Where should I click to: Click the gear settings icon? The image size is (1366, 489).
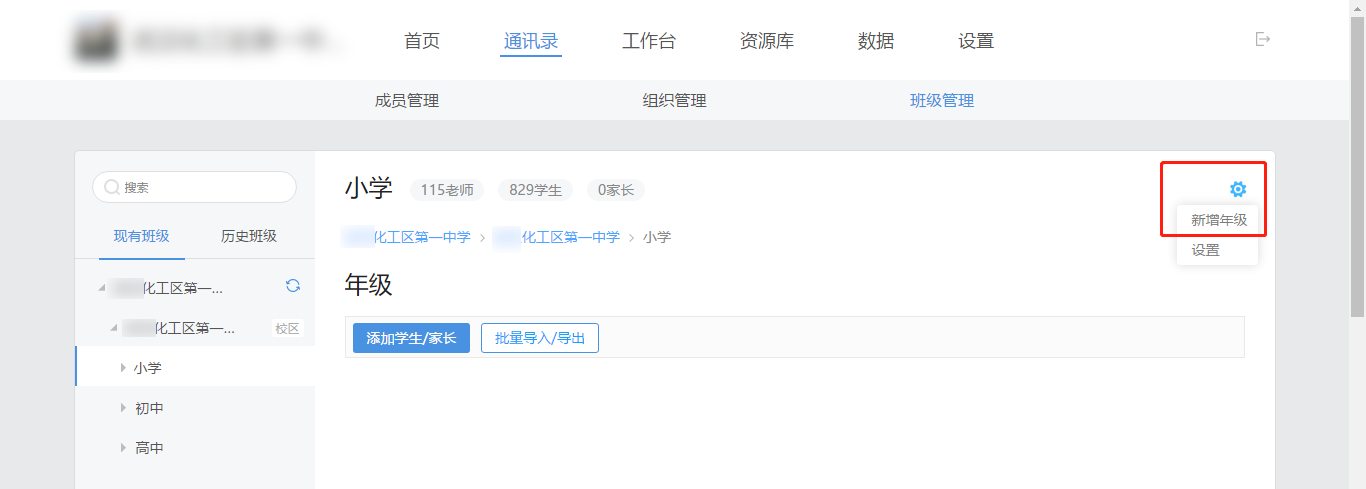[x=1238, y=189]
